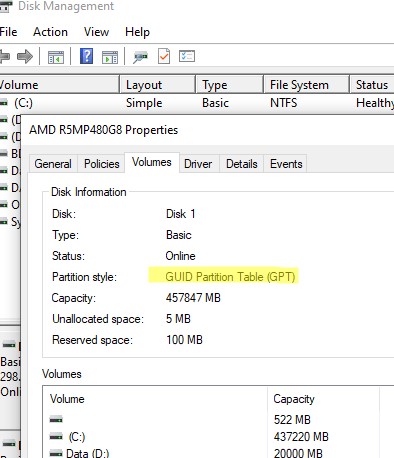The image size is (394, 458).
Task: Click the AMD R5MP480G8 Properties title bar
Action: 207,130
